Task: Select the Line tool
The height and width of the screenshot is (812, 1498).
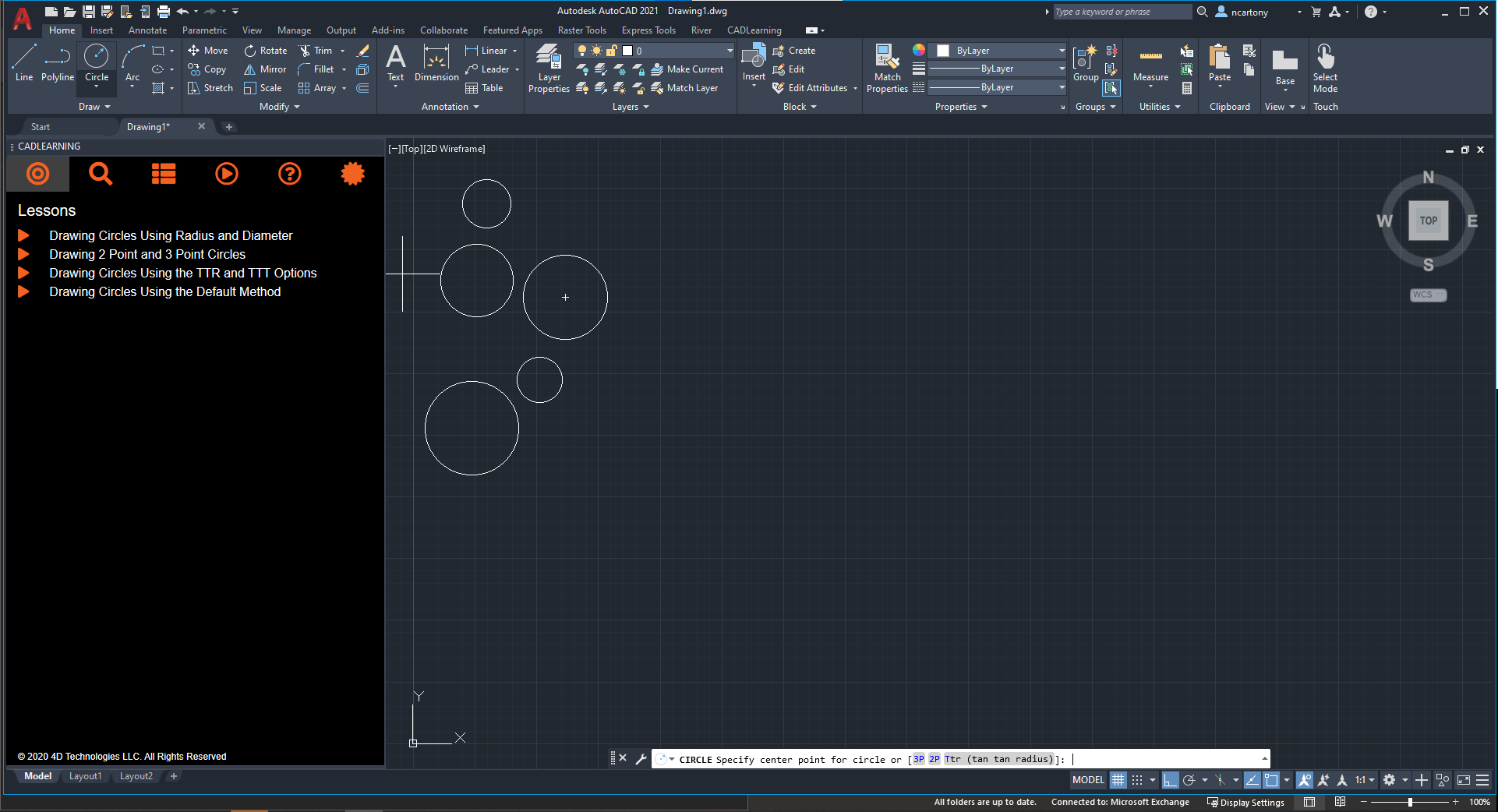Action: coord(24,62)
